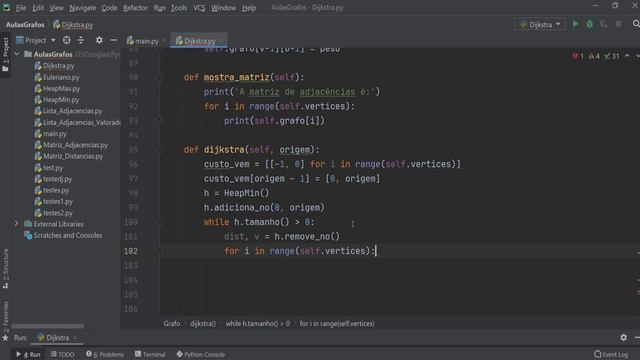Viewport: 640px width, 360px height.
Task: Open the Event Log
Action: click(x=611, y=354)
